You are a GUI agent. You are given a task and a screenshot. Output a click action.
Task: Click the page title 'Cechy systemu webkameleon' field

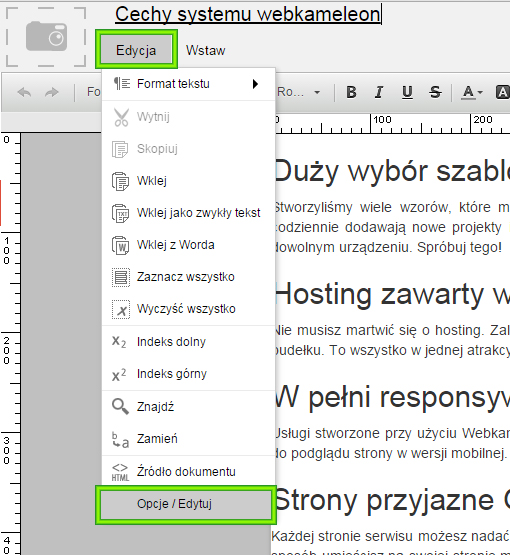coord(248,14)
